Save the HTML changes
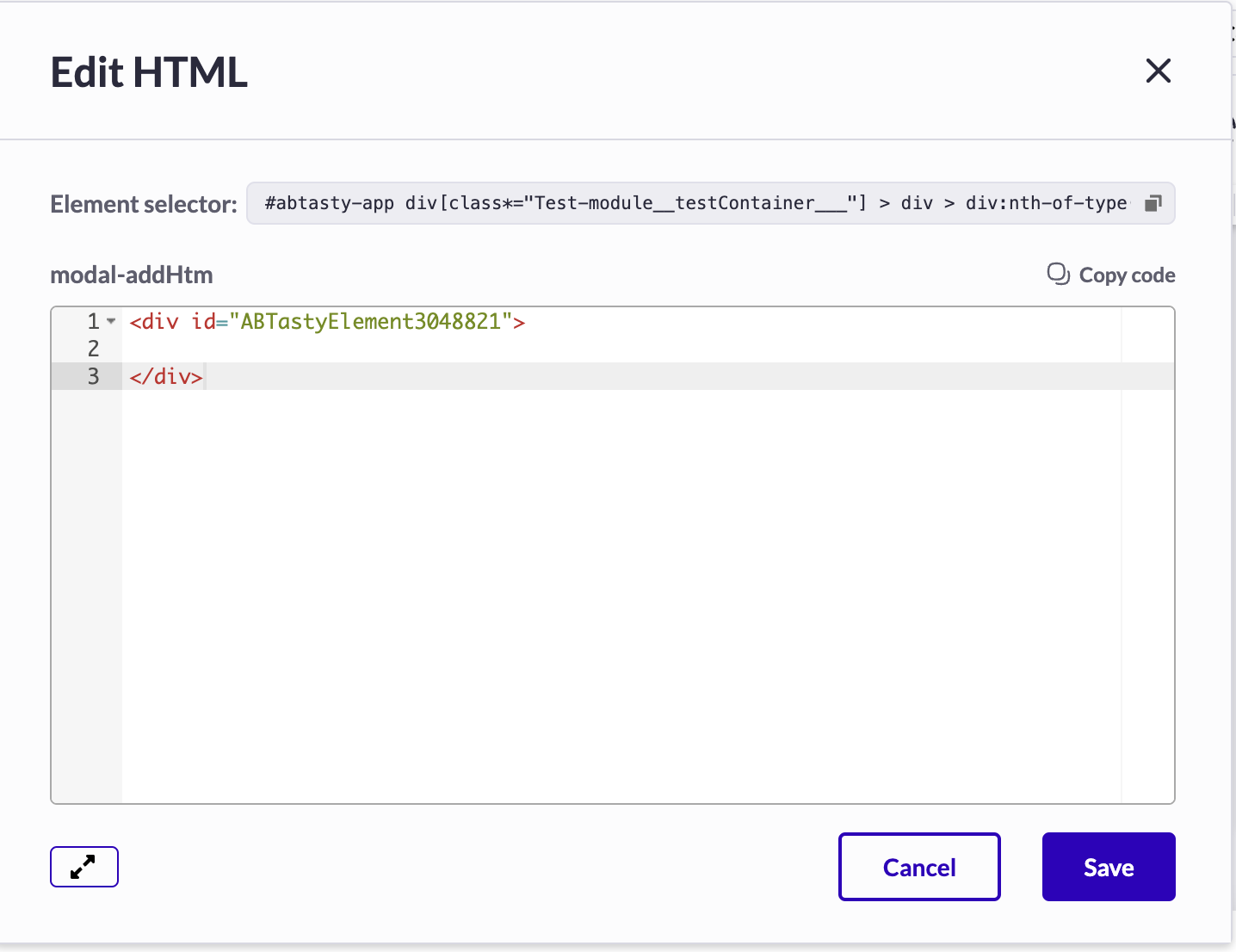The width and height of the screenshot is (1236, 952). pos(1108,867)
